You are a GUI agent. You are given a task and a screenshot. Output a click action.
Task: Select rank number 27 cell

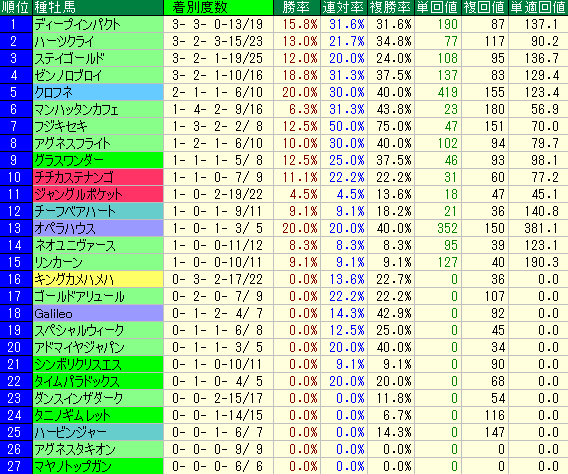pyautogui.click(x=16, y=466)
